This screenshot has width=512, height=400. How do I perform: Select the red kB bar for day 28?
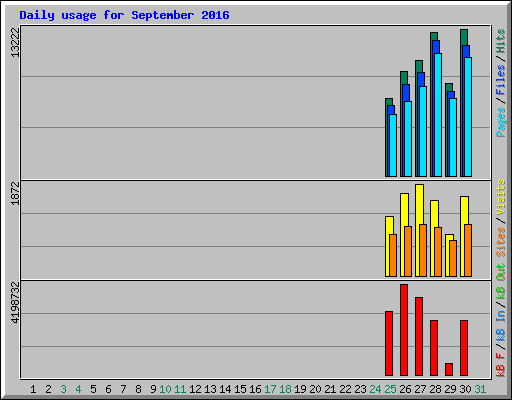[x=434, y=348]
